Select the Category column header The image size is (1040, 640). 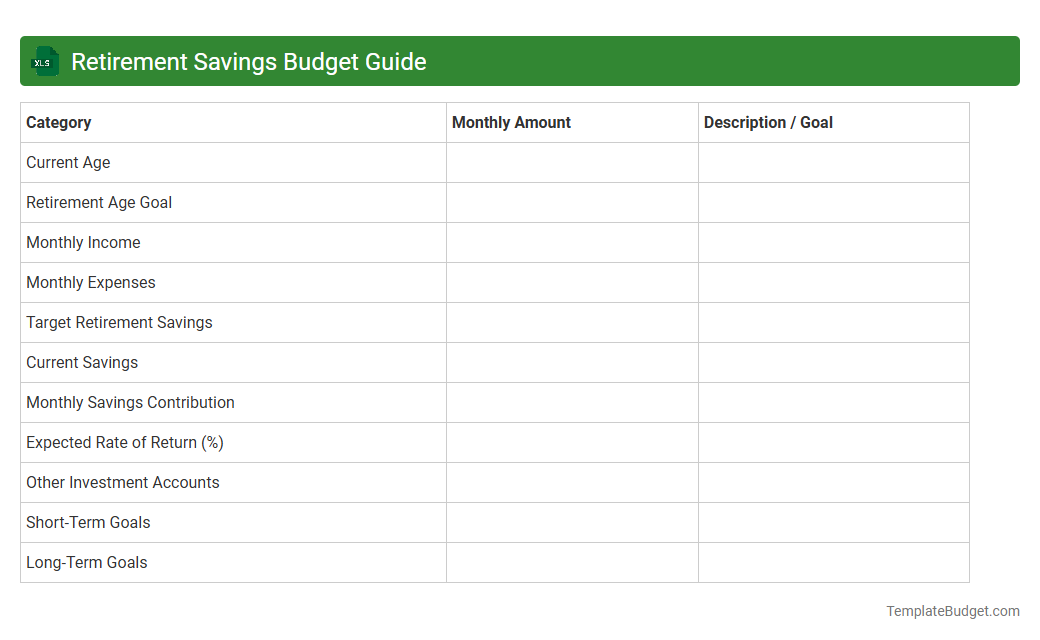point(58,122)
